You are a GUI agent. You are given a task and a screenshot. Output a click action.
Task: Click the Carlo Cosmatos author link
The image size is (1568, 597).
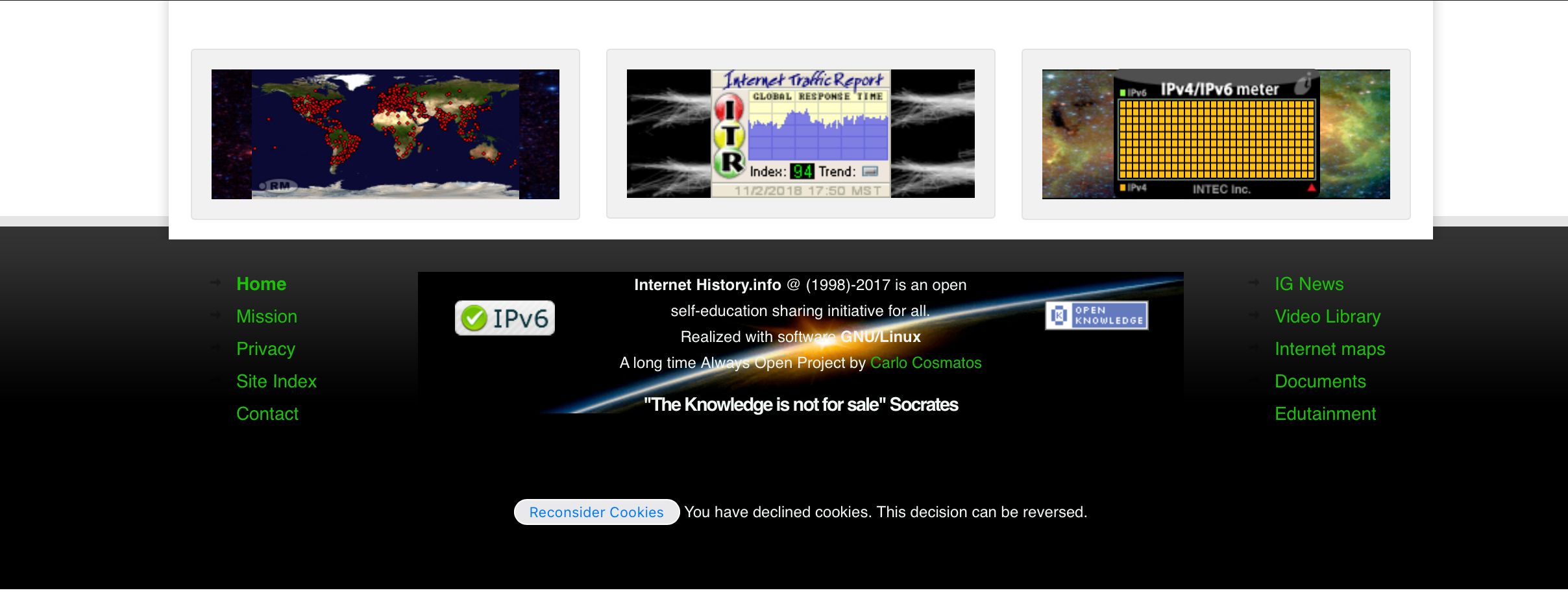925,363
